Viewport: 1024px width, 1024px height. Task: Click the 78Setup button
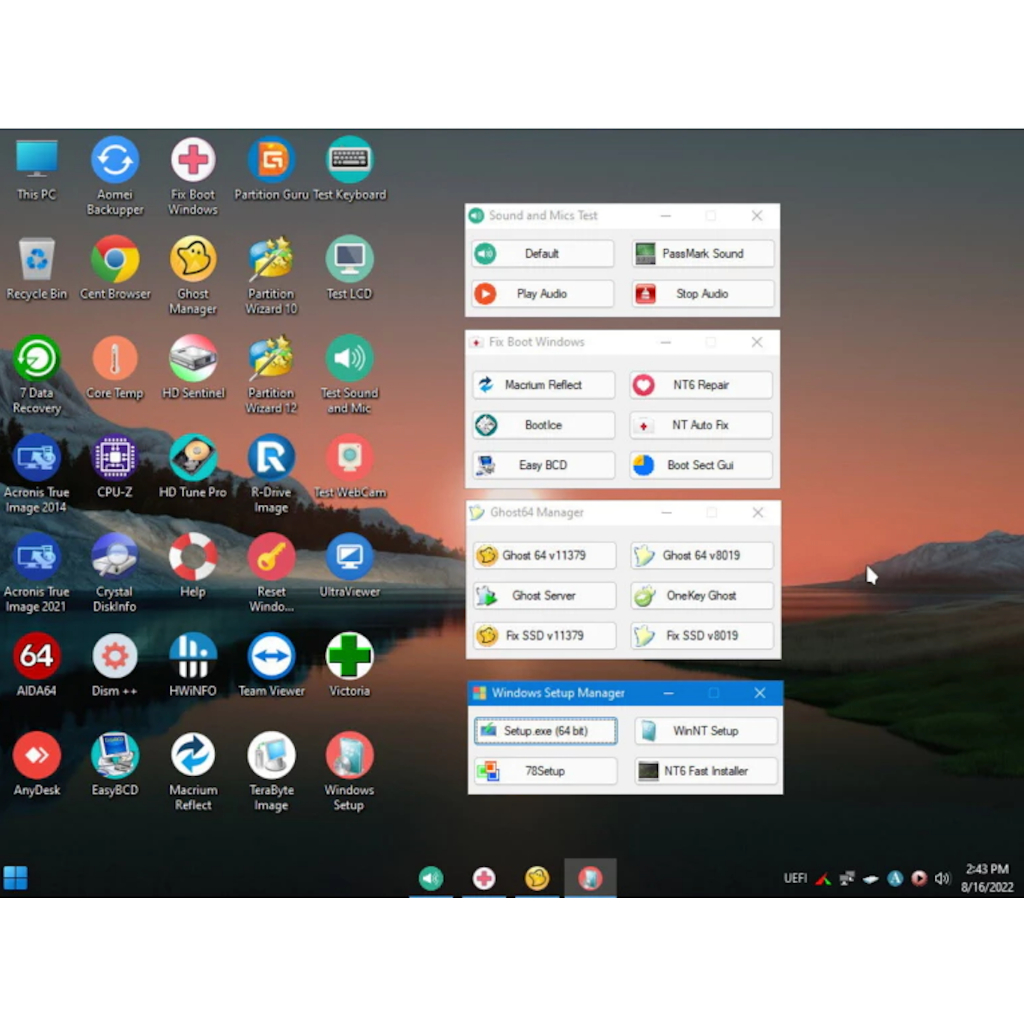545,771
